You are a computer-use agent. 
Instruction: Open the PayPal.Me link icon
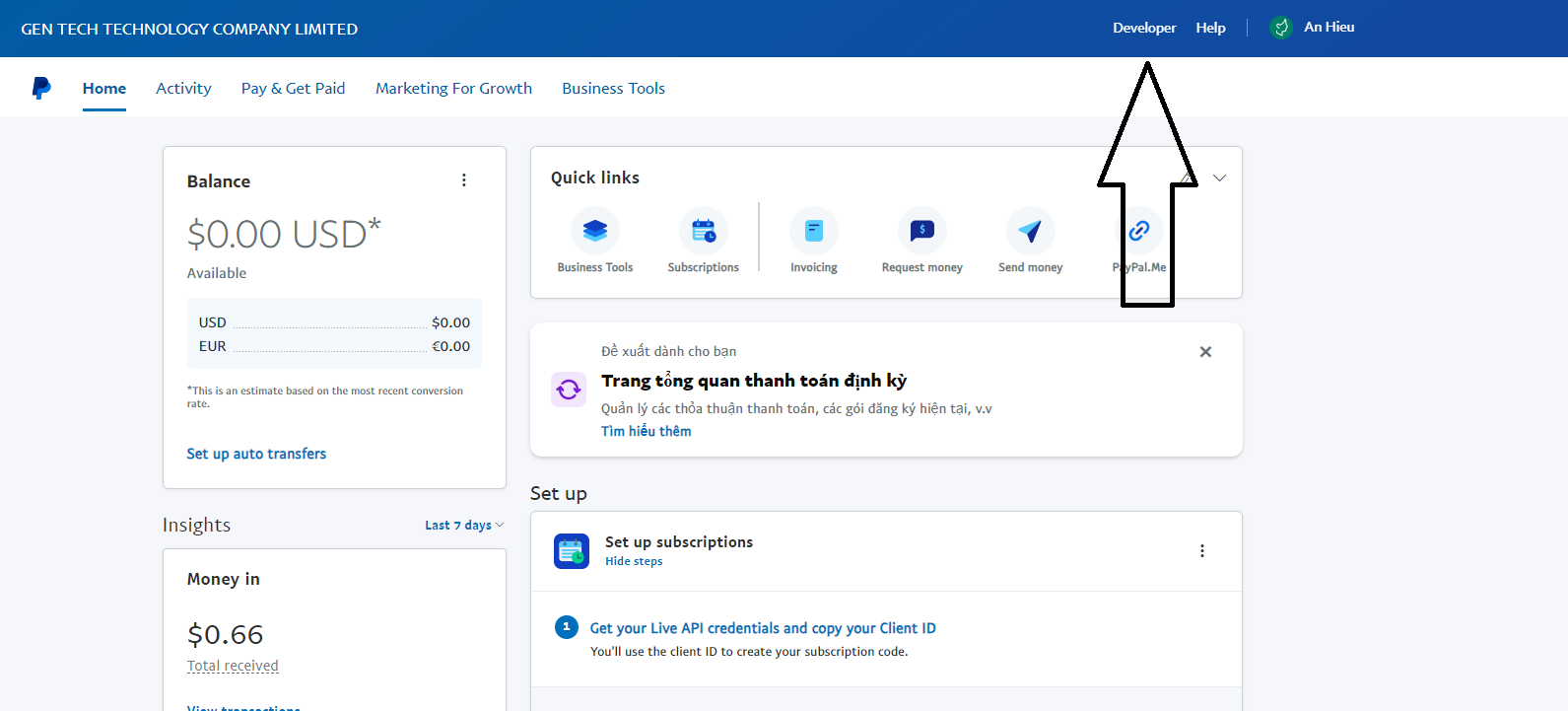(1139, 231)
